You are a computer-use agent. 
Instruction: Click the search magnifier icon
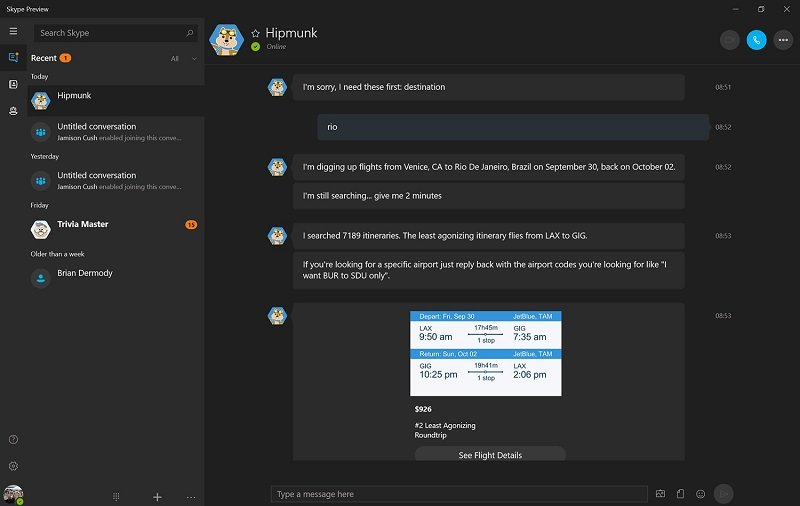click(190, 33)
